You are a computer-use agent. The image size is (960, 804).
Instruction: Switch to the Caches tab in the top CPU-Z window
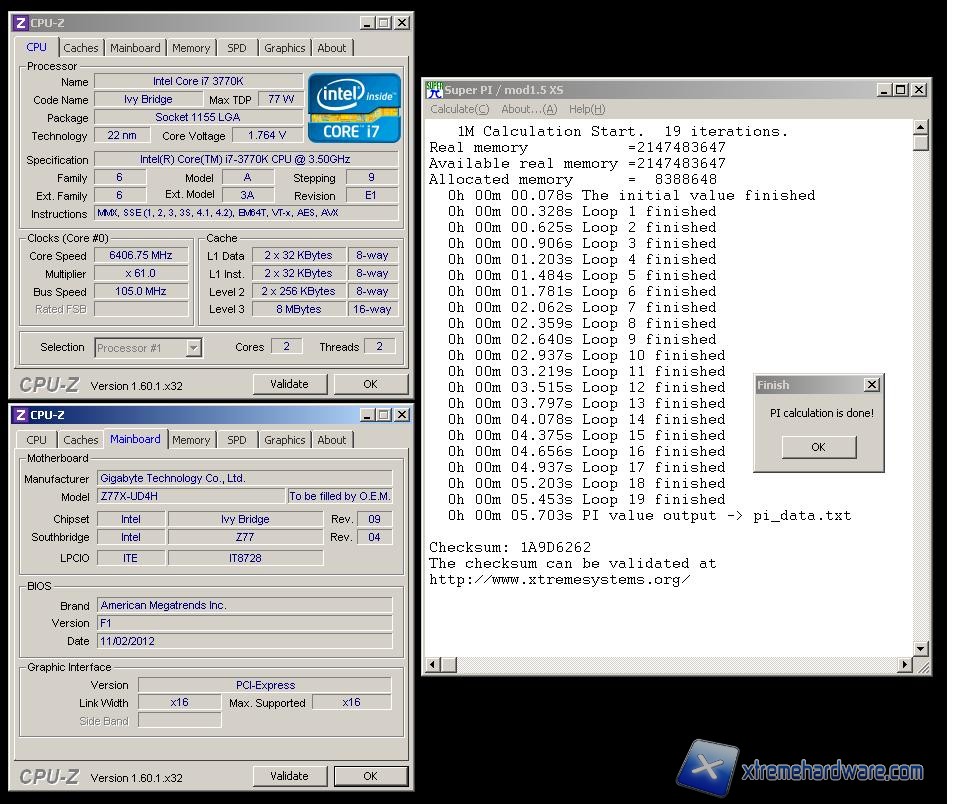click(x=81, y=48)
